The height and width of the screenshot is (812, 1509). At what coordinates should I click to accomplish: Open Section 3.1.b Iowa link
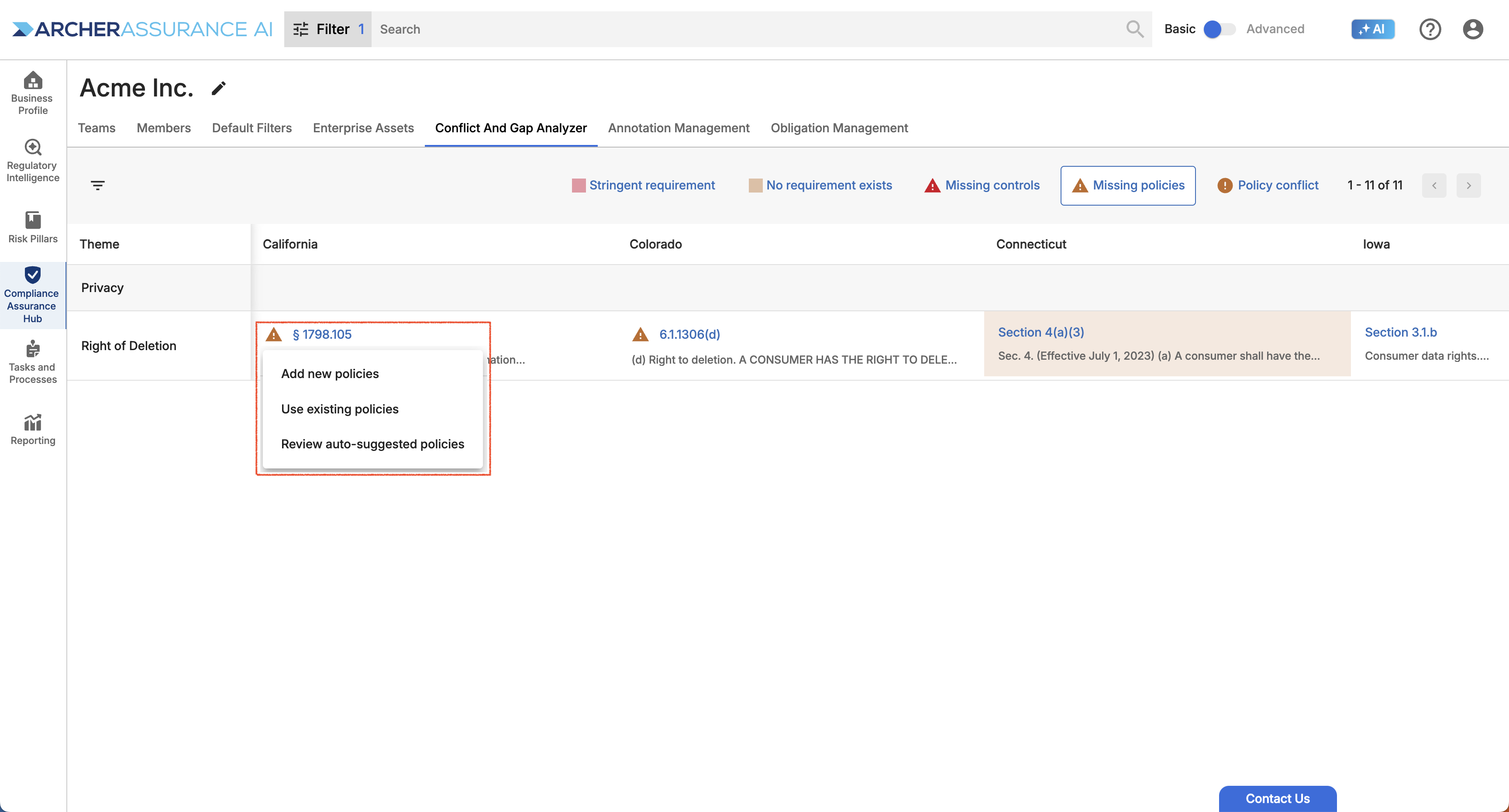(1401, 332)
